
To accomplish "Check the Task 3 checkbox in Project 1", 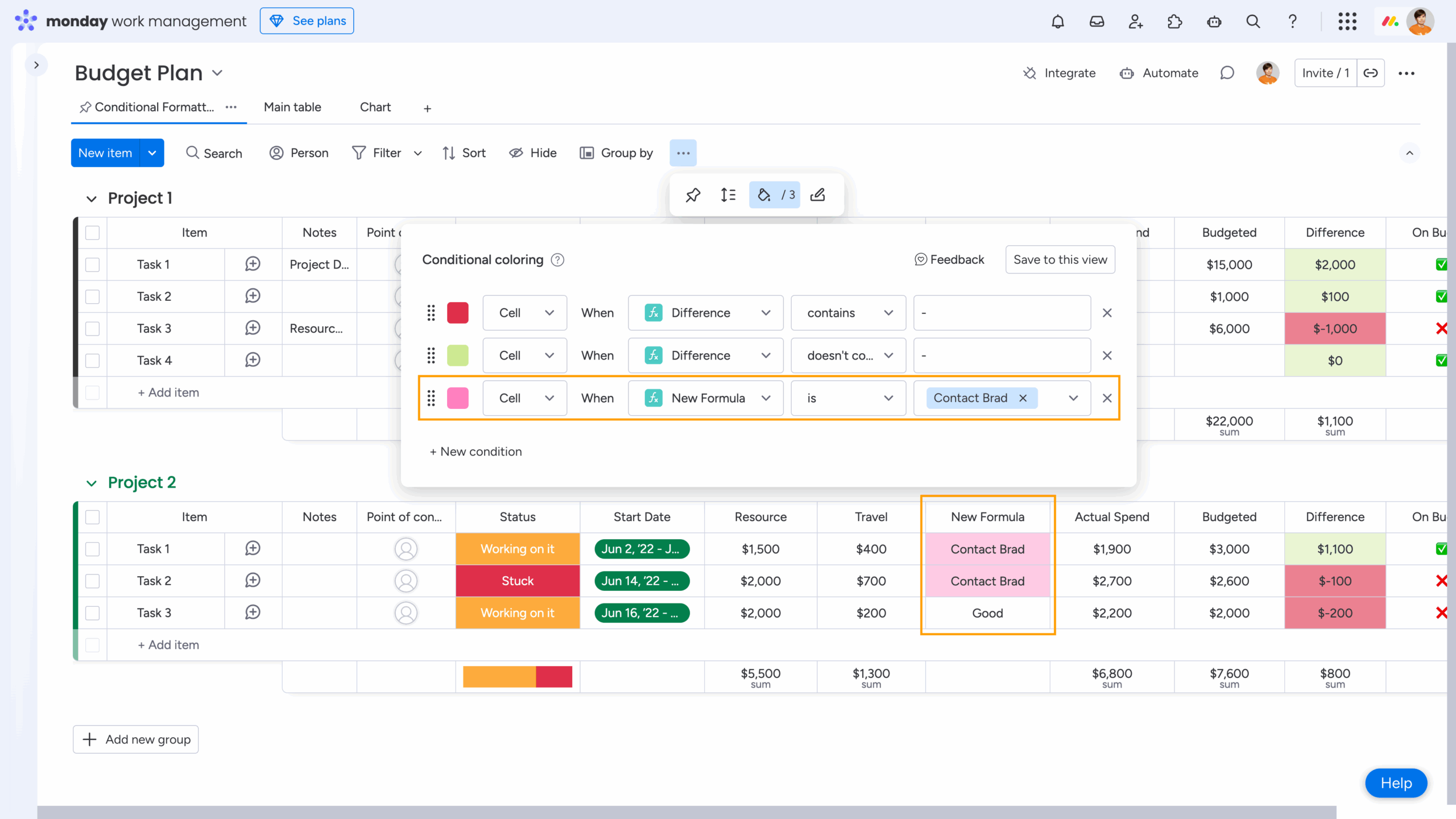I will click(92, 329).
